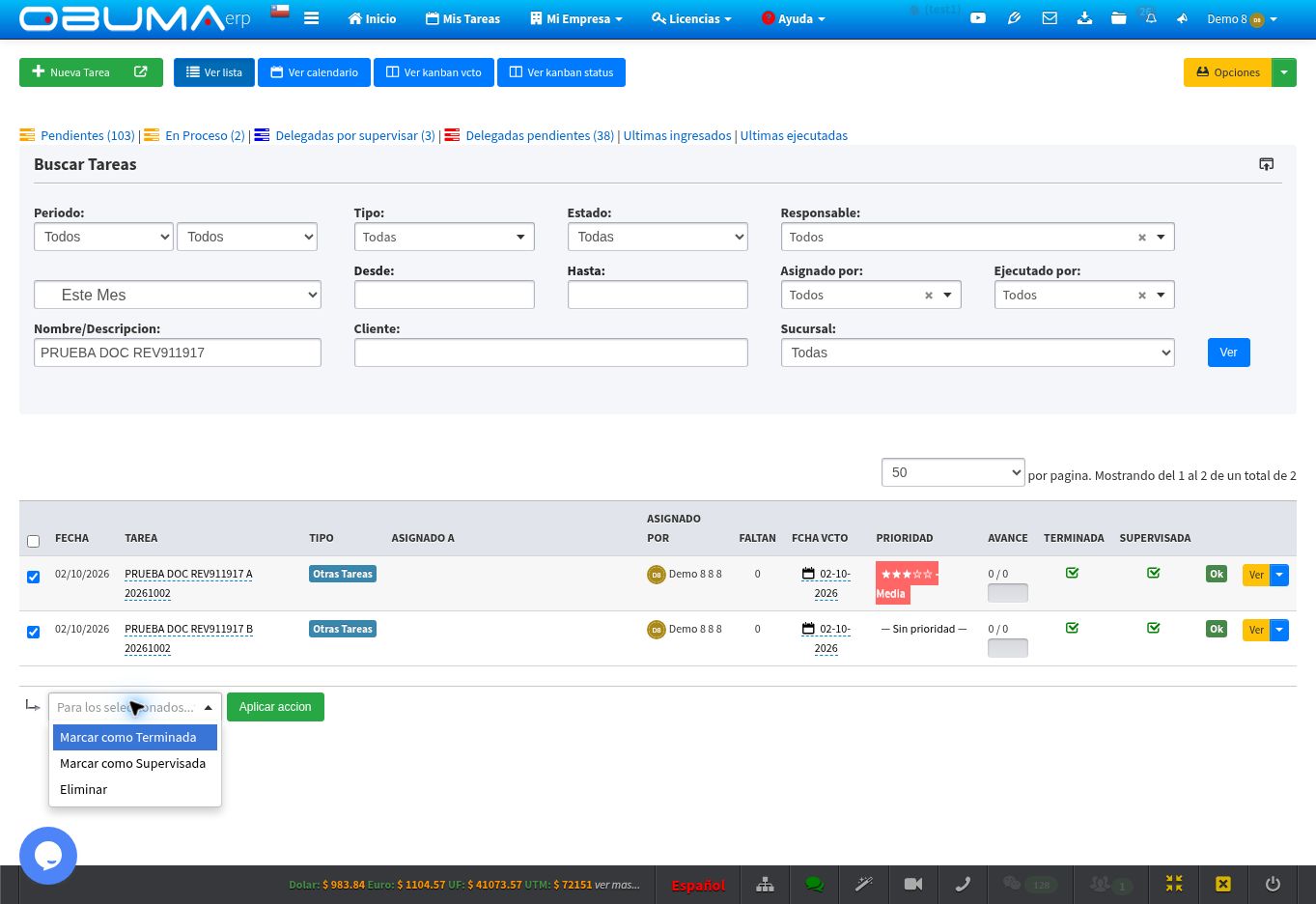Select Eliminar from the actions list
This screenshot has height=904, width=1316.
(135, 789)
